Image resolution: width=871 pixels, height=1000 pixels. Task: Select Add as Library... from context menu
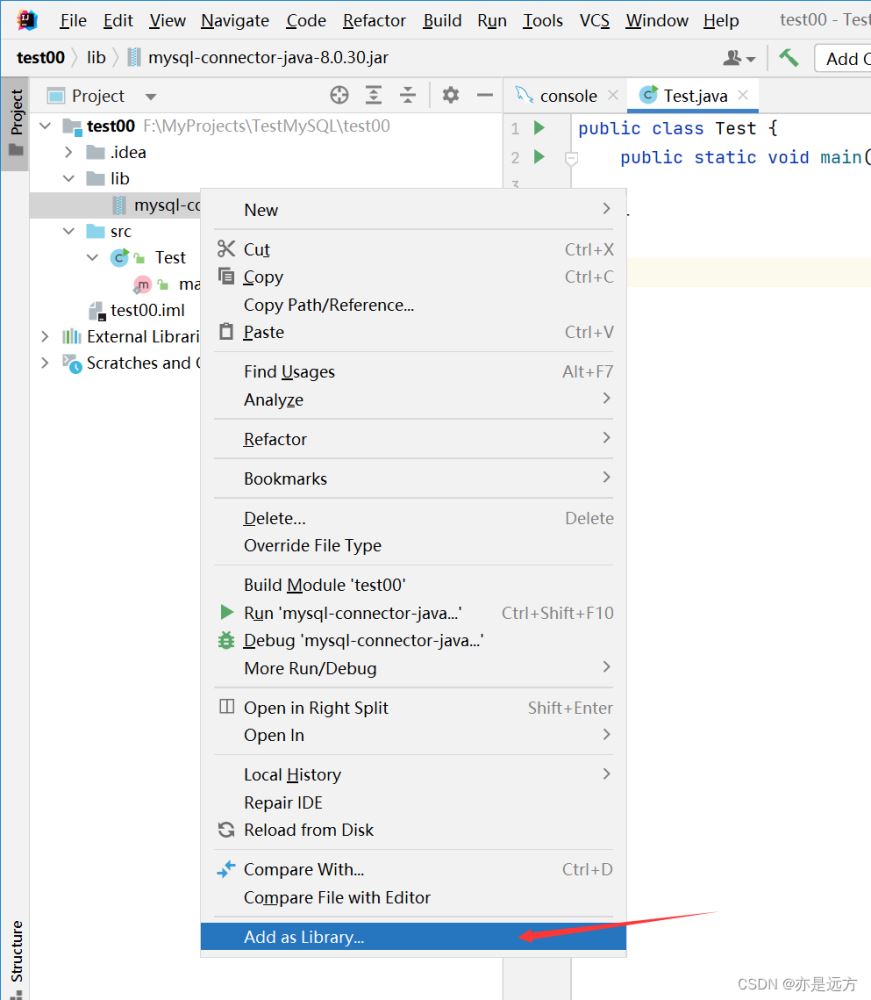pos(304,937)
